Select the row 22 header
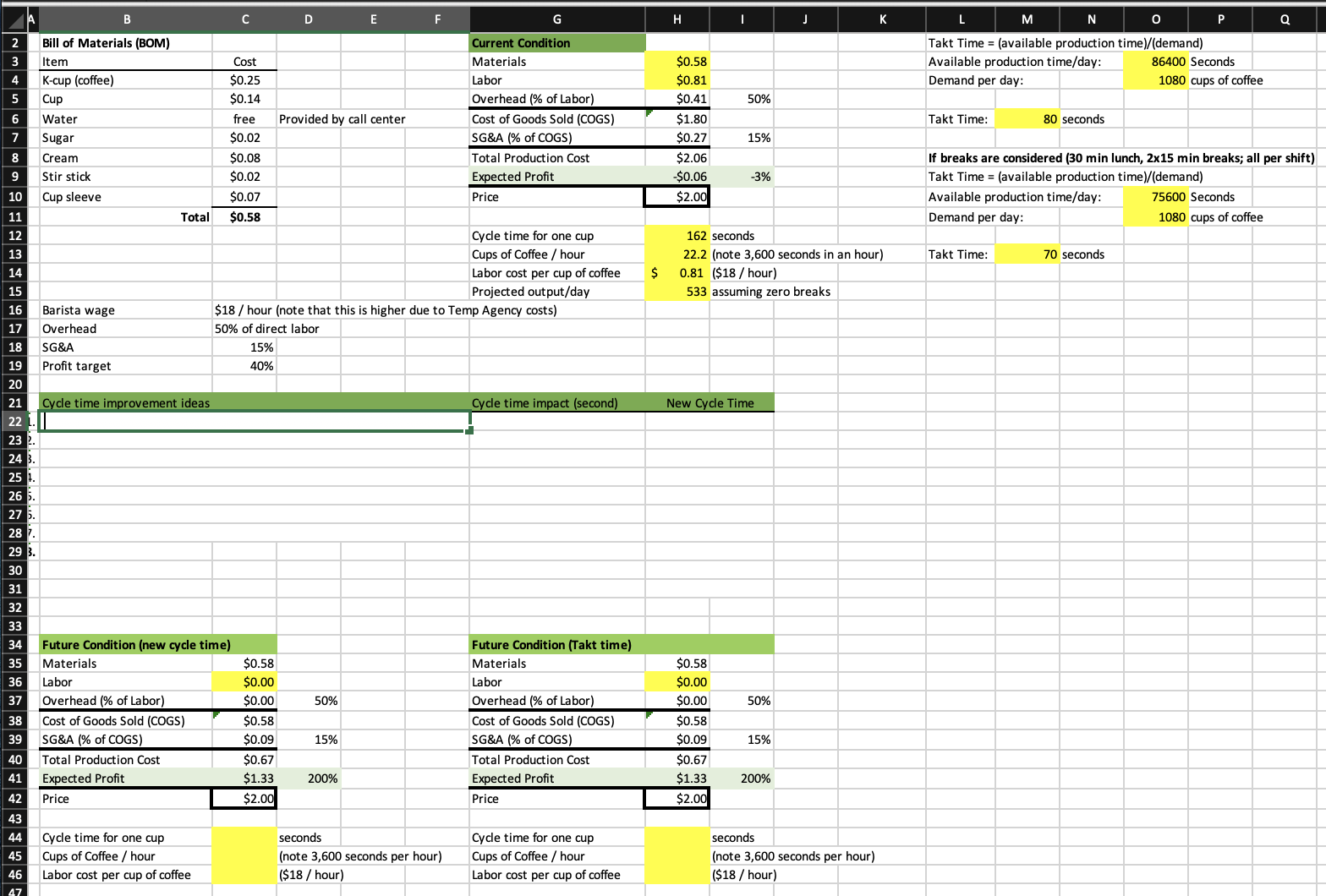The width and height of the screenshot is (1326, 896). tap(15, 421)
